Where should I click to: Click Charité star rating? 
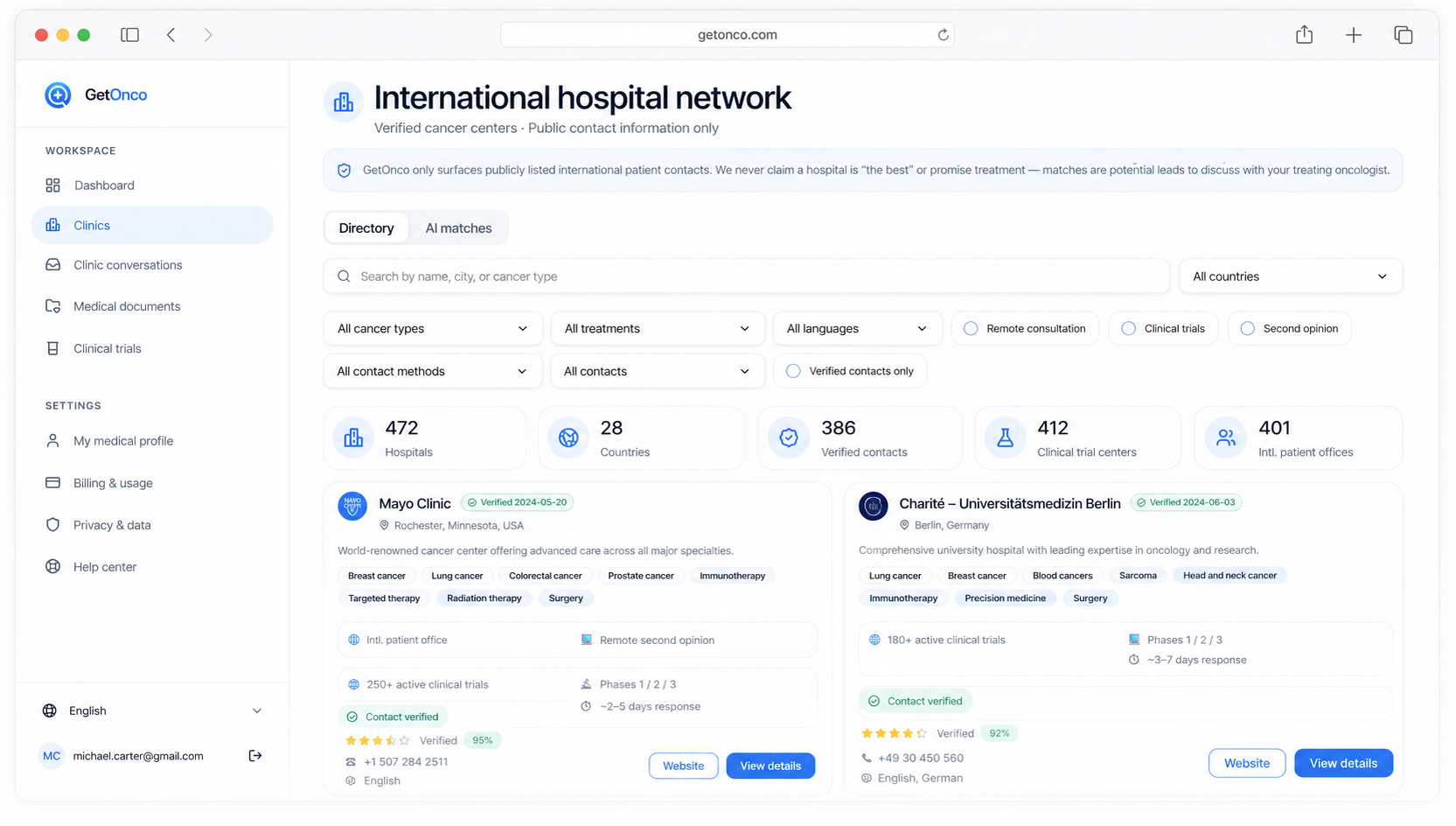pyautogui.click(x=894, y=733)
